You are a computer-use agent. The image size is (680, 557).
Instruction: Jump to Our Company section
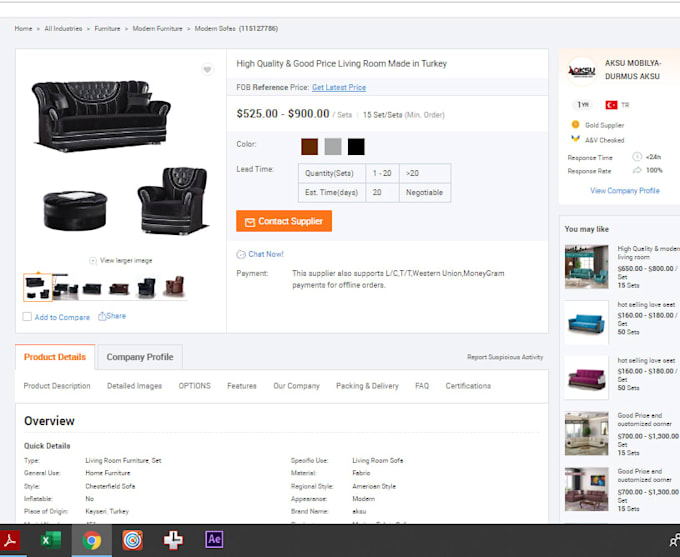[x=296, y=386]
